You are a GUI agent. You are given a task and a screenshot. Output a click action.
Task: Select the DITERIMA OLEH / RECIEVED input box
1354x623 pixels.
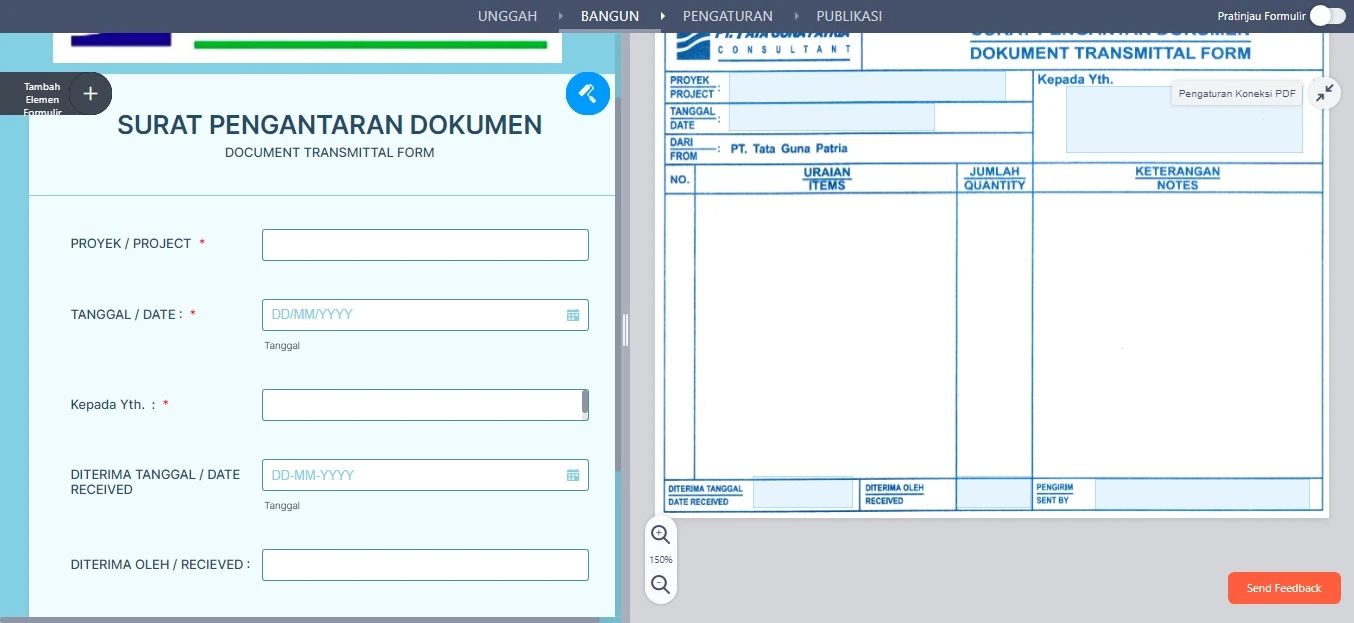tap(425, 564)
